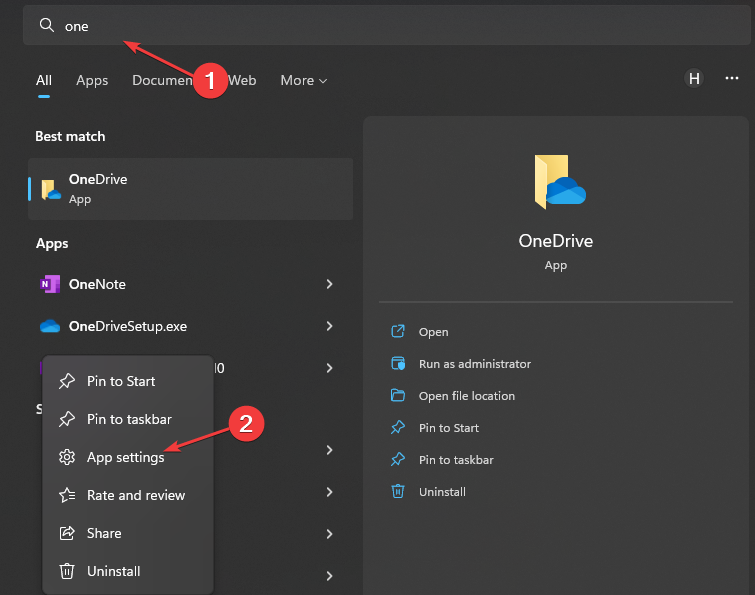Screen dimensions: 755x595
Task: Open App settings from context menu
Action: (128, 457)
